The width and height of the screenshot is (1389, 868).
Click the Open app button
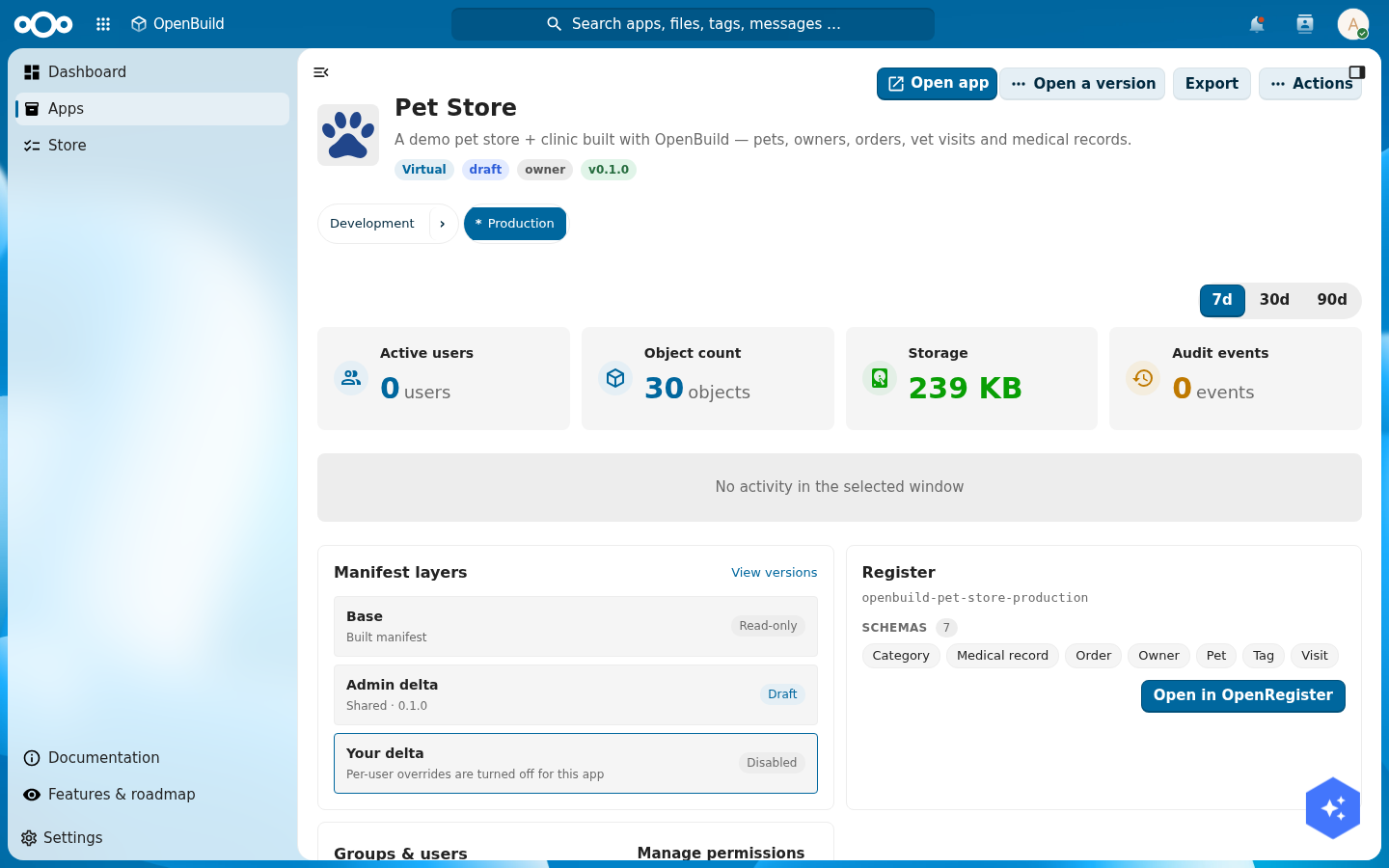click(937, 84)
